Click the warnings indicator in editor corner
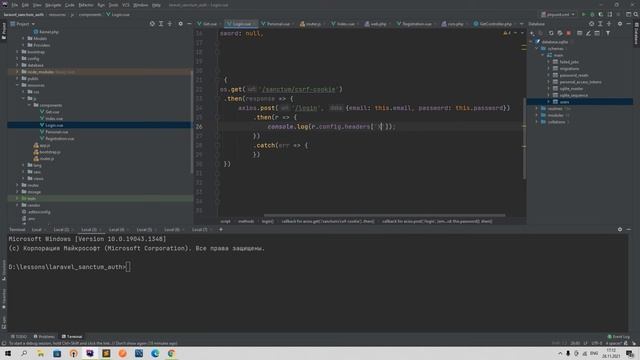640x360 pixels. point(507,33)
